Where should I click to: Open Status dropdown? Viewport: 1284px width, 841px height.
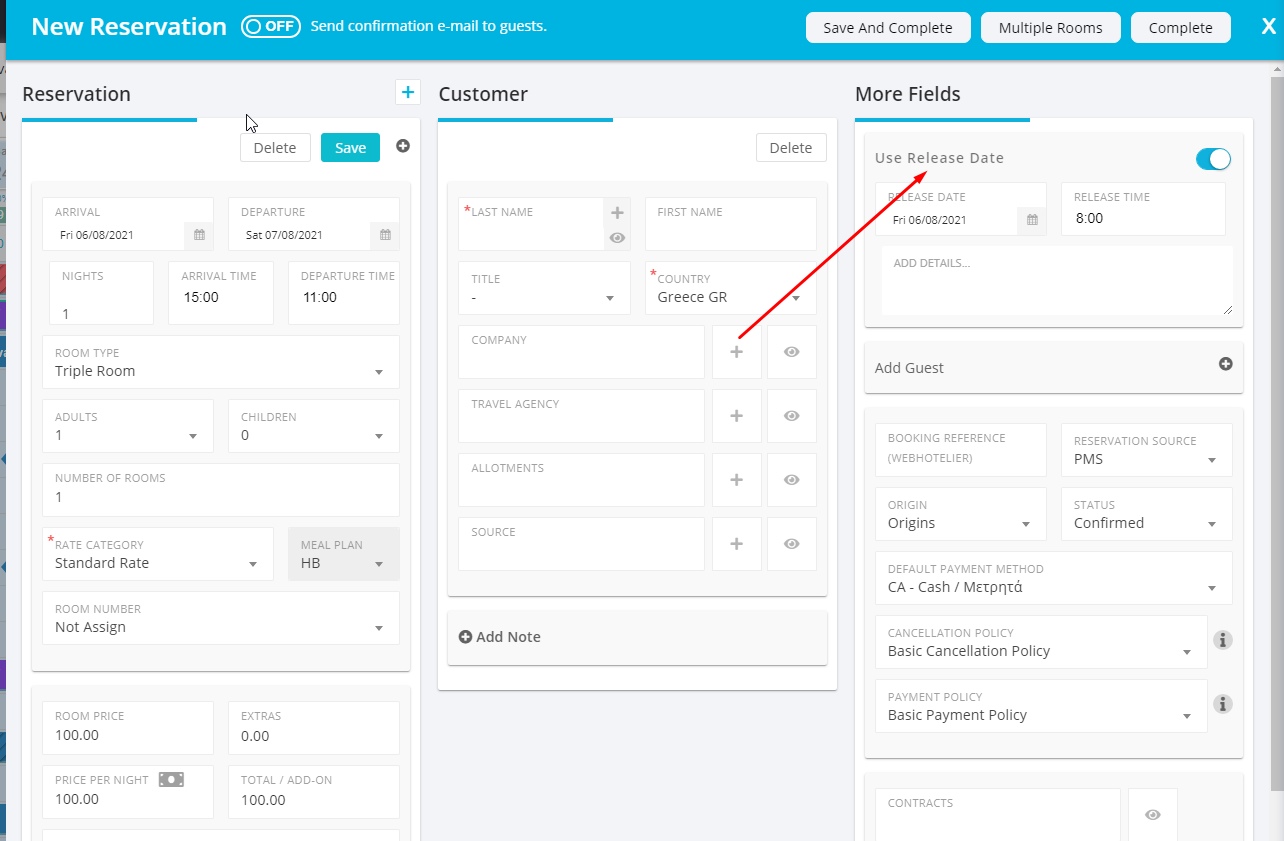(1147, 514)
